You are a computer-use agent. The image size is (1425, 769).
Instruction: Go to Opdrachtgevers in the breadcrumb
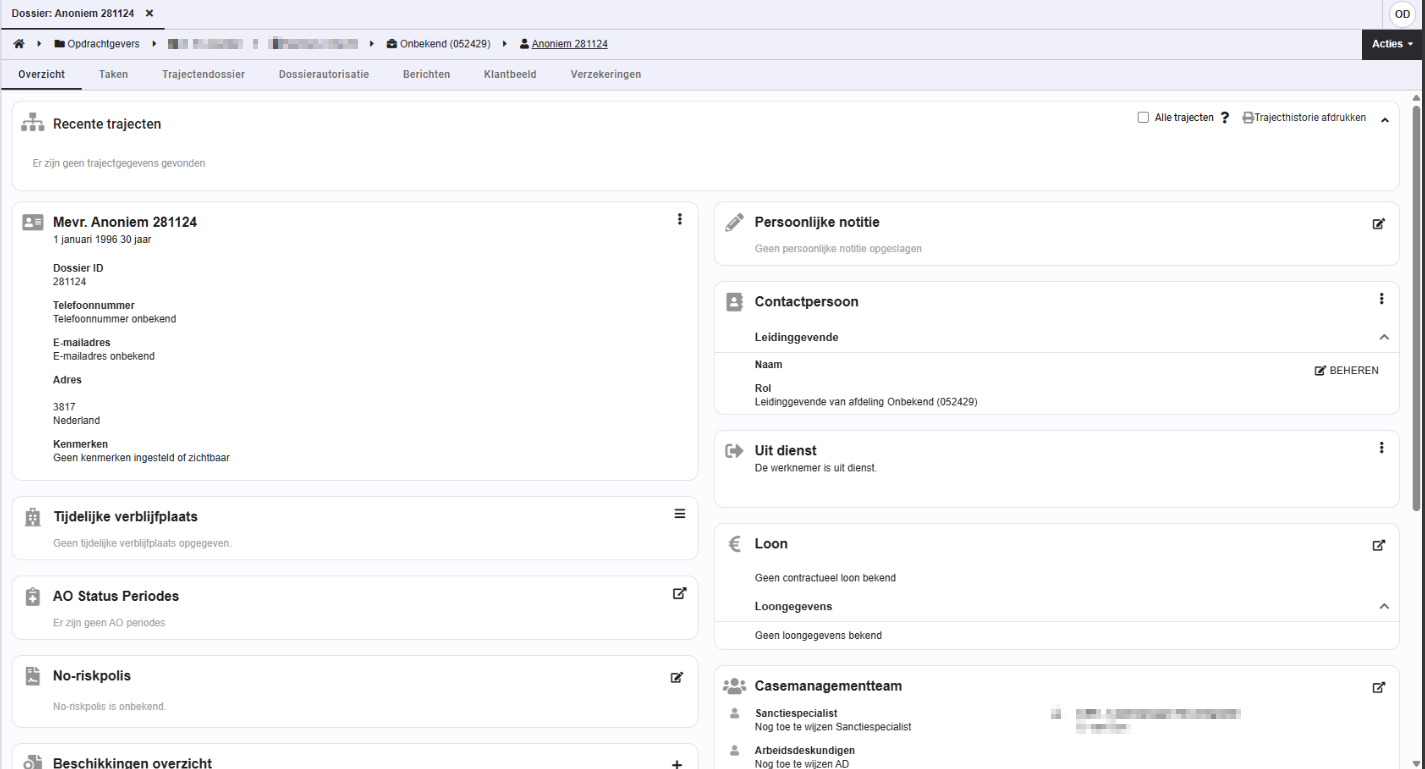97,44
